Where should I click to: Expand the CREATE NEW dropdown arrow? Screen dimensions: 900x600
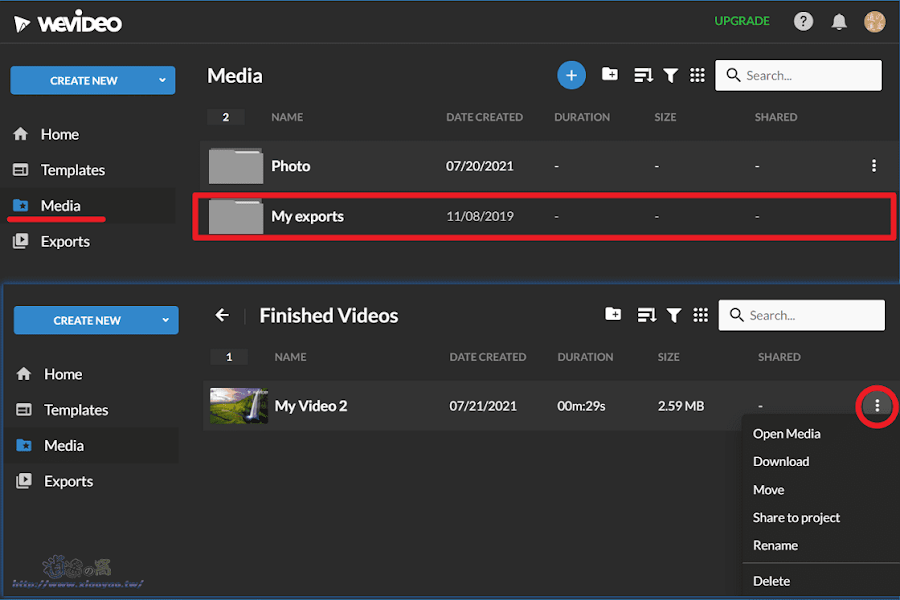point(164,81)
